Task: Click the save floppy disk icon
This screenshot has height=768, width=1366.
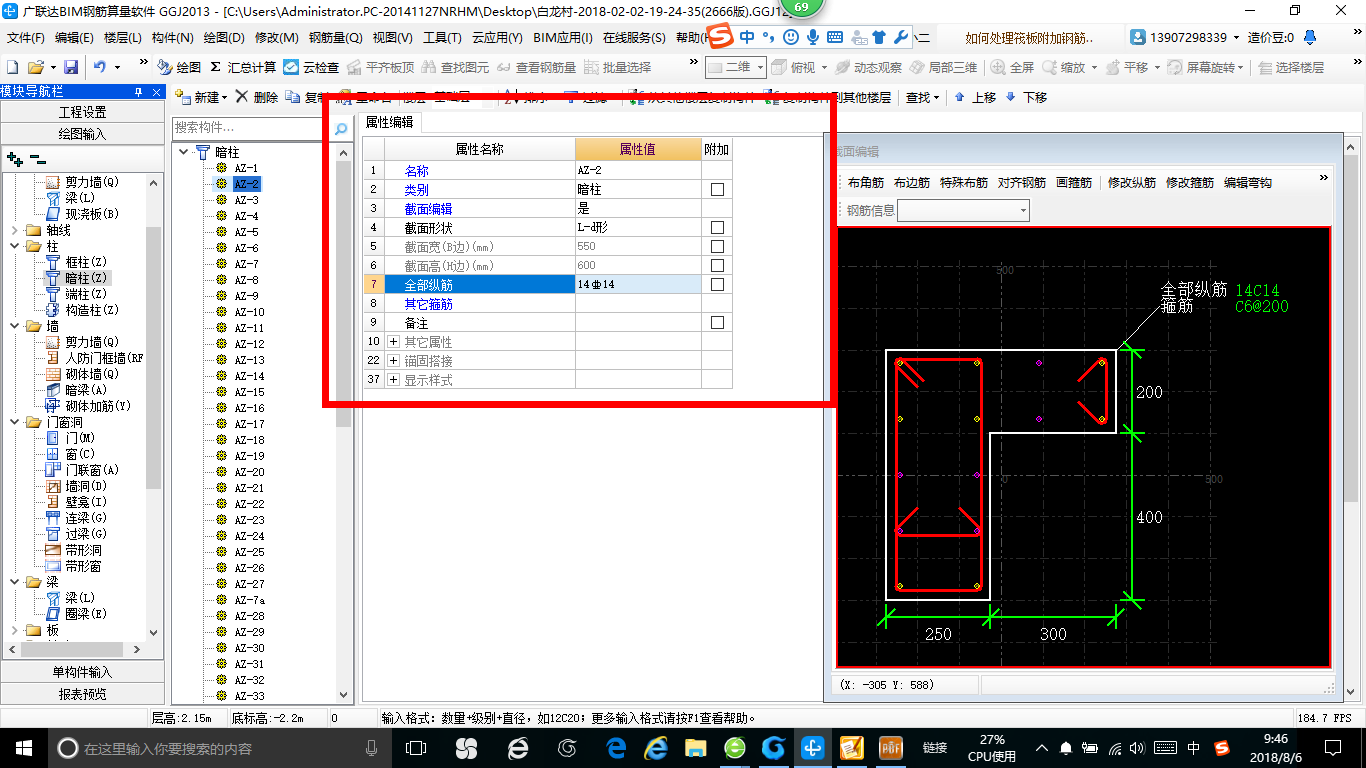Action: pos(71,67)
